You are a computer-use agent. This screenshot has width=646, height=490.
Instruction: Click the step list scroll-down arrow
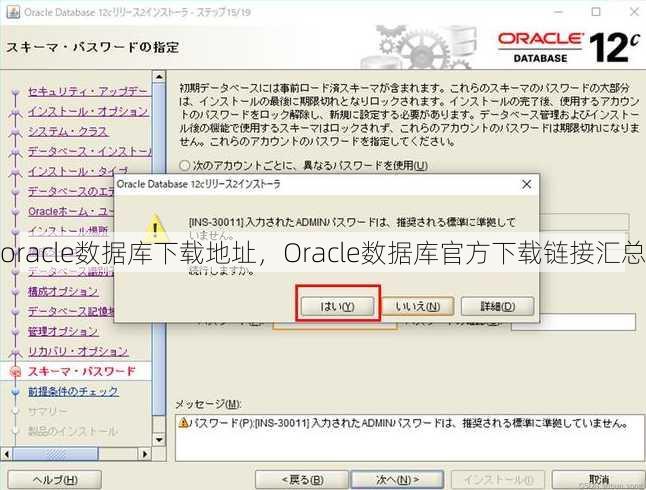coord(159,440)
